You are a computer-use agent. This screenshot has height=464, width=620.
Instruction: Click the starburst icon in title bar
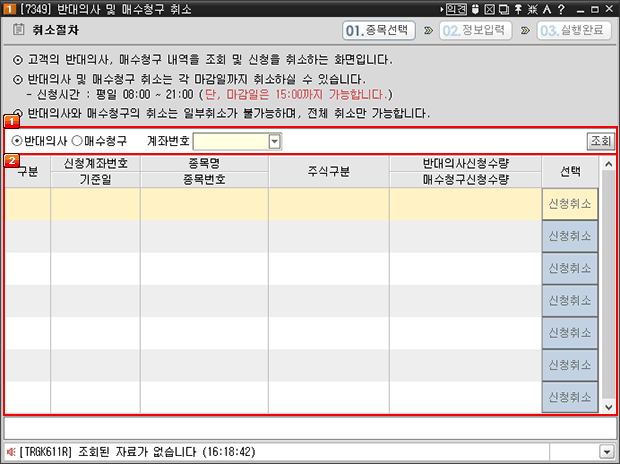point(532,9)
